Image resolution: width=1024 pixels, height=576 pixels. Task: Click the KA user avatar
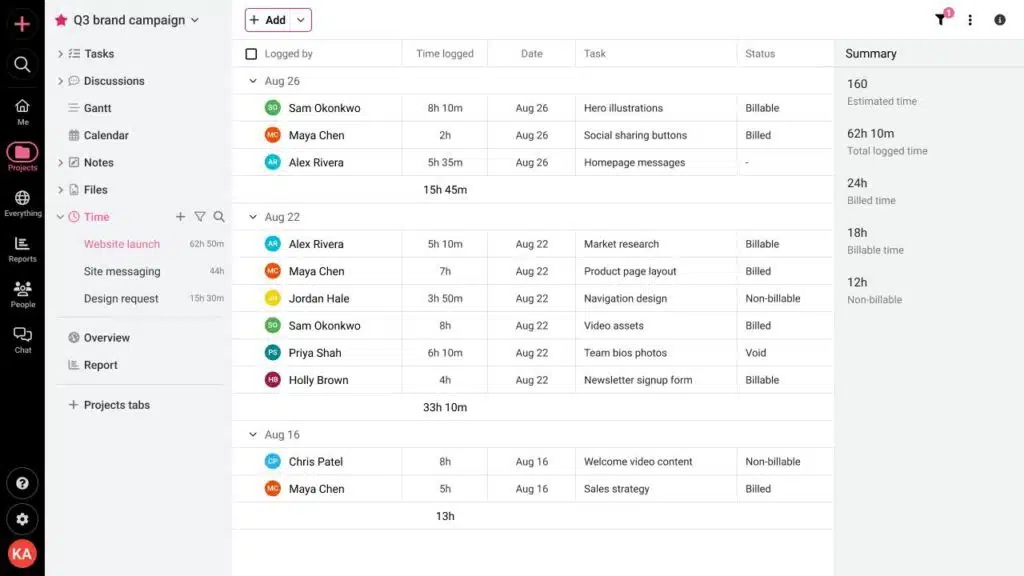coord(22,554)
